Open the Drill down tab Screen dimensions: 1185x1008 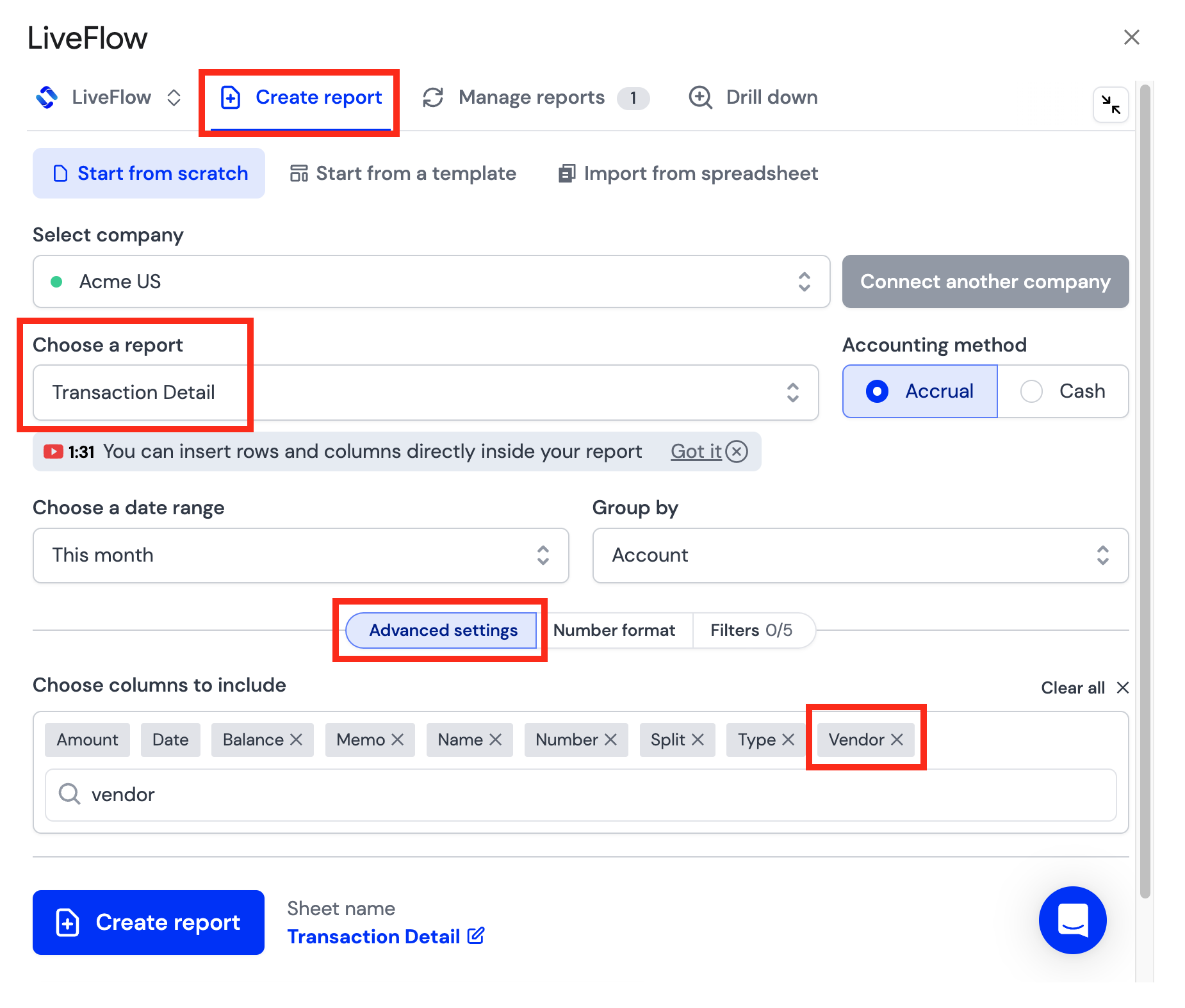coord(753,97)
